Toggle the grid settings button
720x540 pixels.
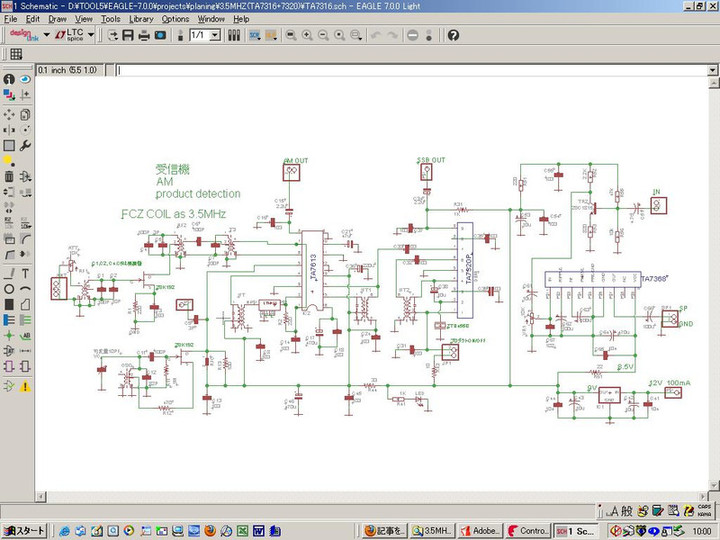[16, 54]
